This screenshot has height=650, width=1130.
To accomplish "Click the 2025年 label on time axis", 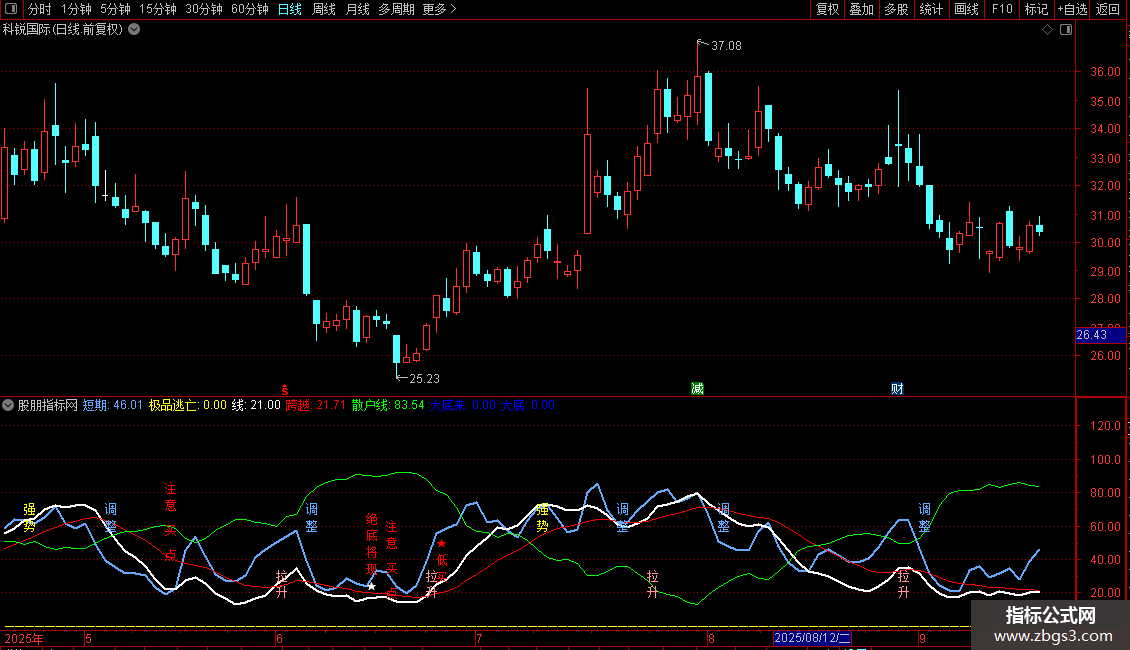I will click(24, 638).
